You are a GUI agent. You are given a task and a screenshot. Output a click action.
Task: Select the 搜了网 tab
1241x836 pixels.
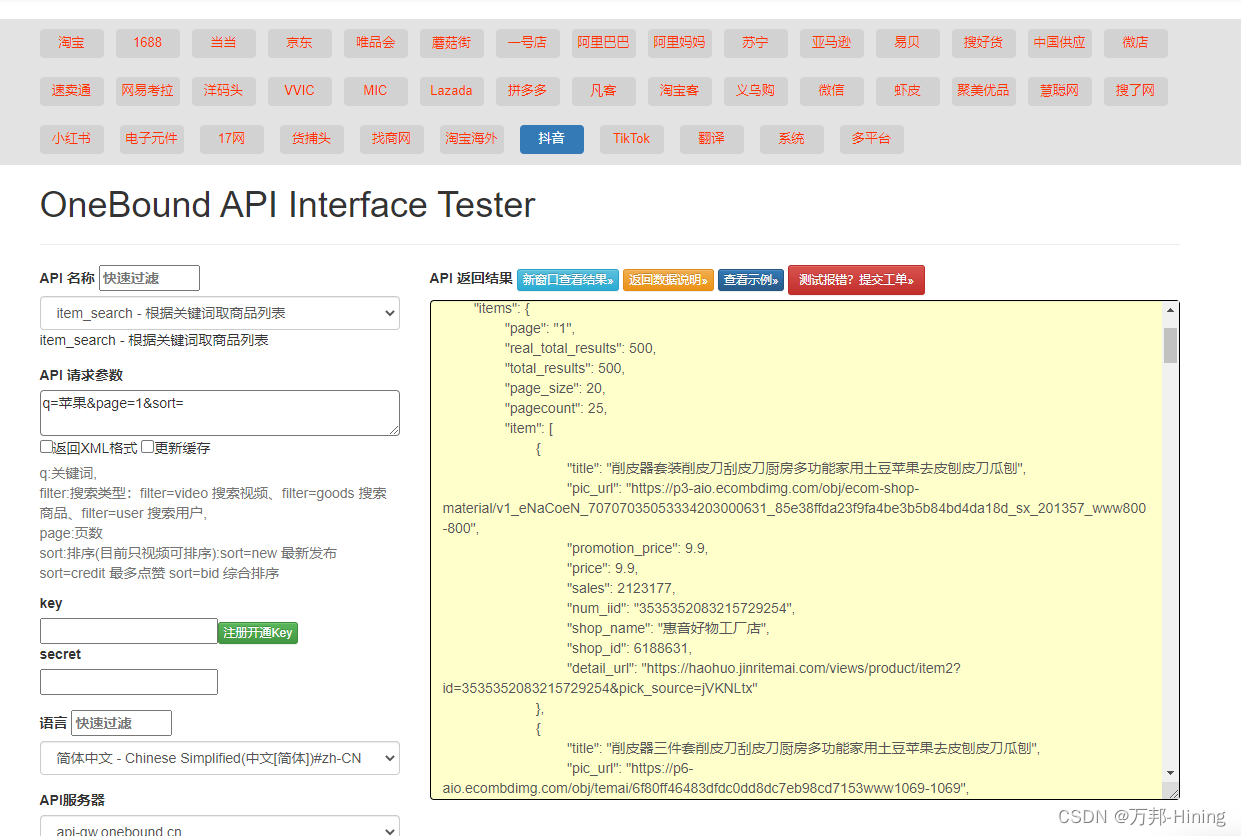(1135, 91)
